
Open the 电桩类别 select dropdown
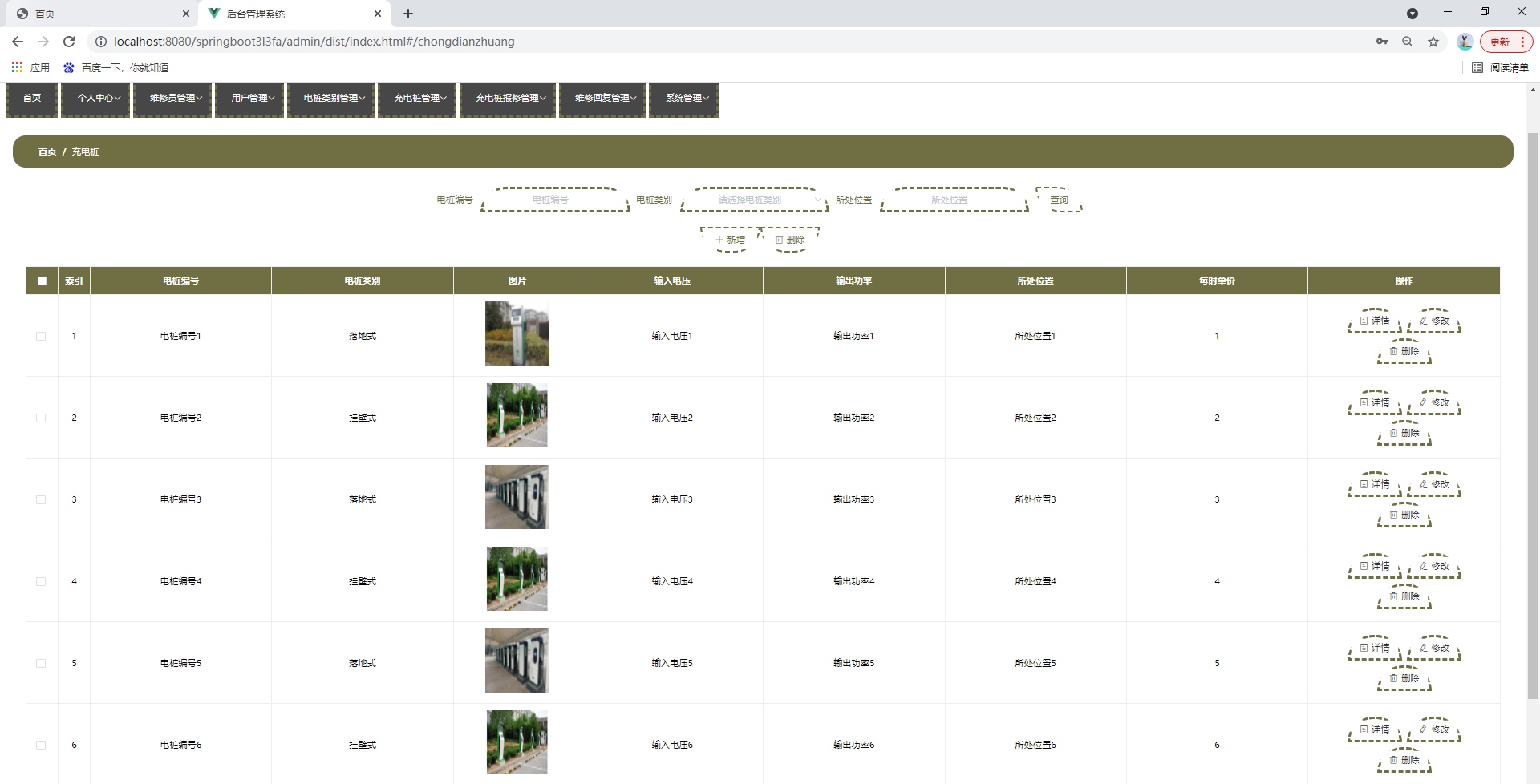coord(755,200)
